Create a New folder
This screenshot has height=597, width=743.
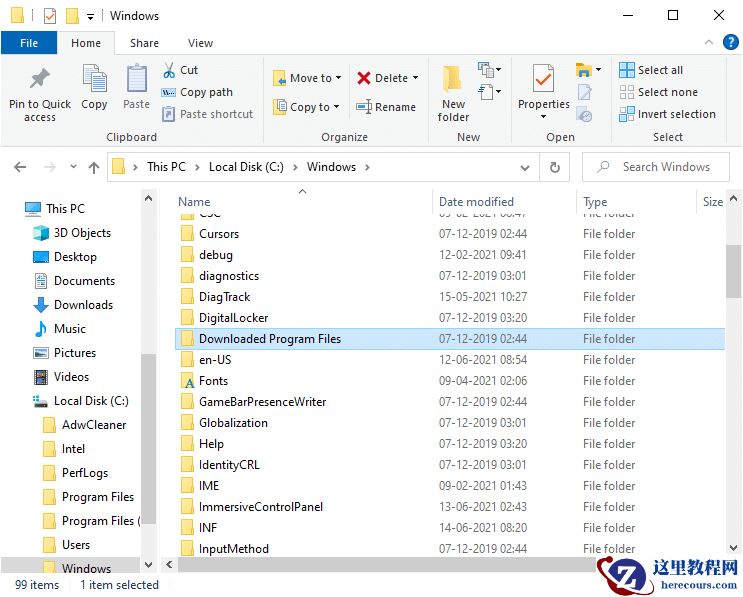point(453,94)
